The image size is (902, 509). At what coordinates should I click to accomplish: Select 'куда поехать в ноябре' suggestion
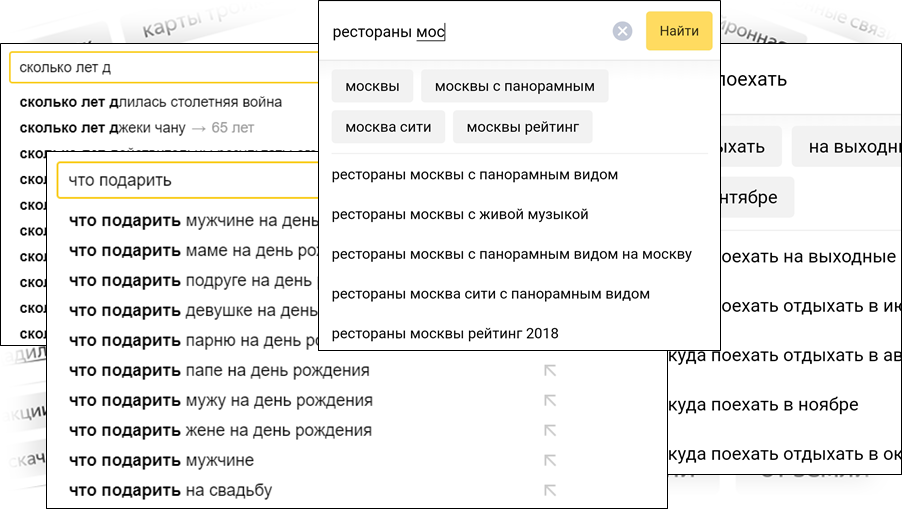(x=763, y=405)
